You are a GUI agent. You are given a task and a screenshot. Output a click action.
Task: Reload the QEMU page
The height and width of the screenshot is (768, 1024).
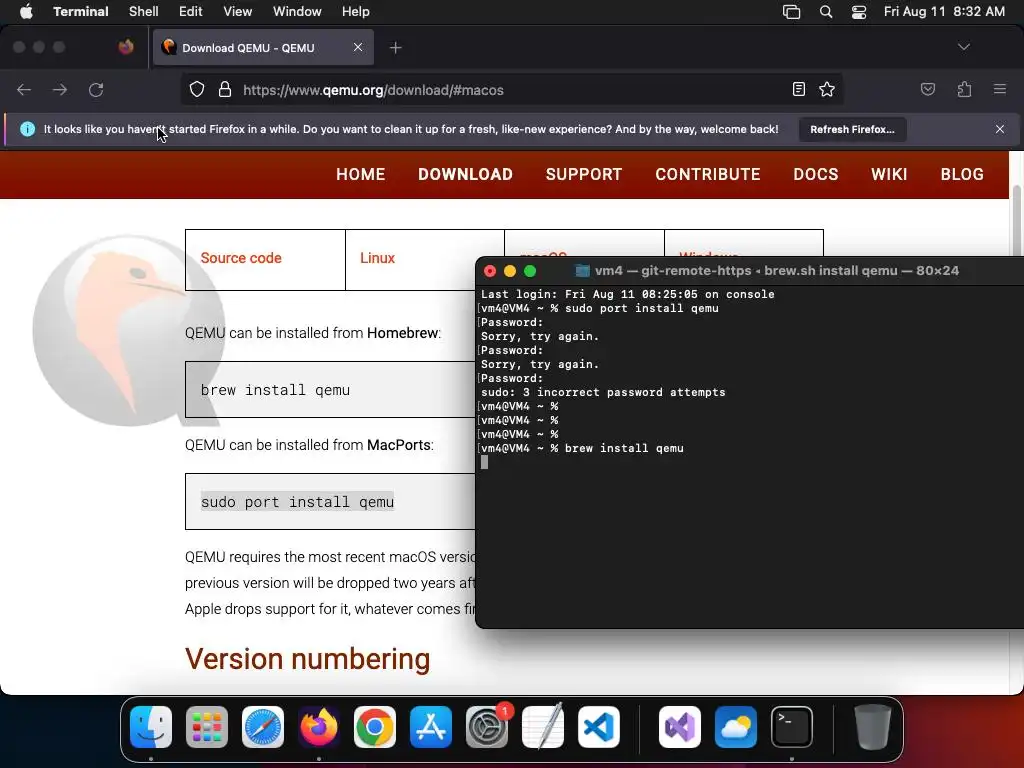pyautogui.click(x=96, y=89)
